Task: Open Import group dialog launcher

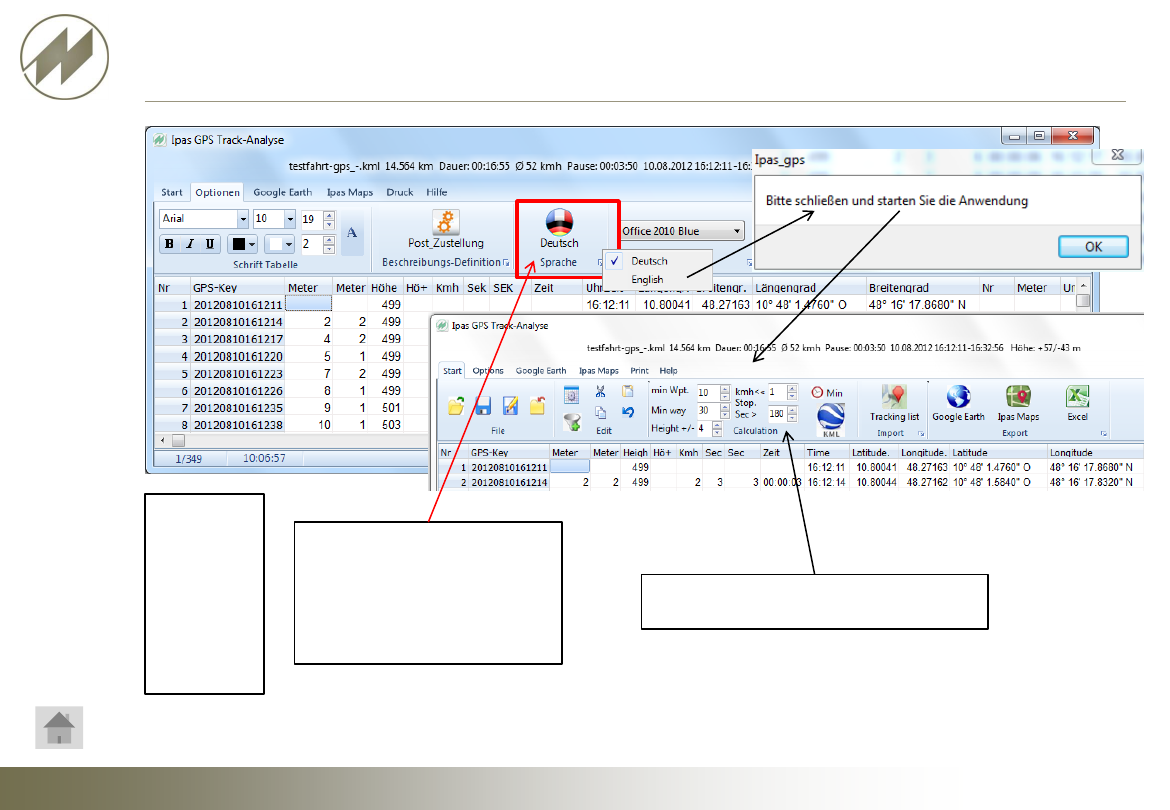Action: 921,433
